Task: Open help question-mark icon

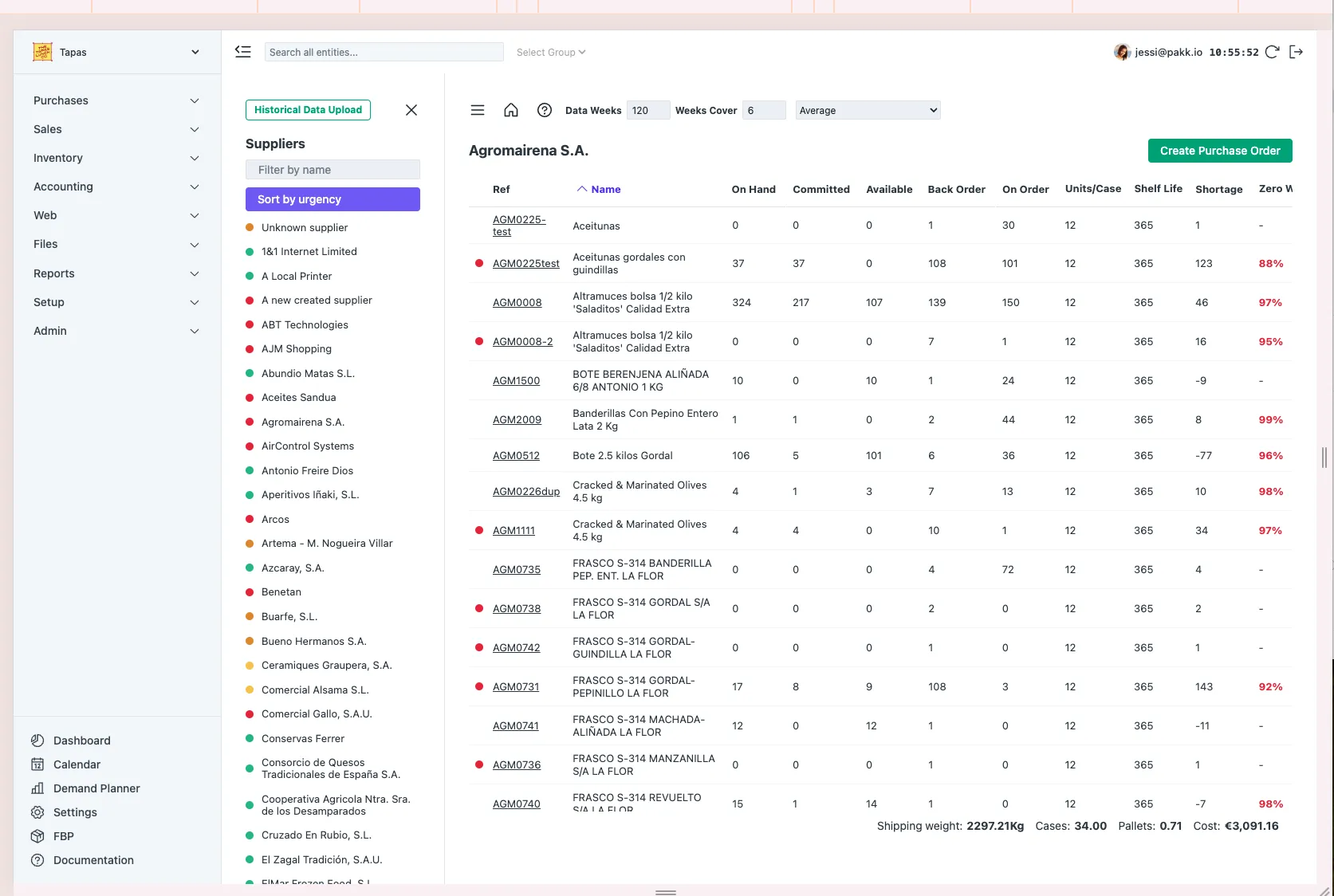Action: [545, 110]
